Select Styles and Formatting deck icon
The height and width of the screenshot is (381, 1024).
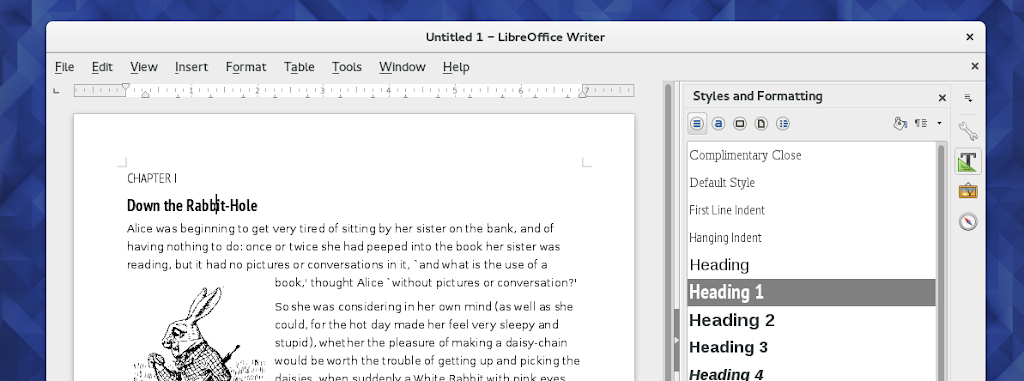click(x=968, y=161)
